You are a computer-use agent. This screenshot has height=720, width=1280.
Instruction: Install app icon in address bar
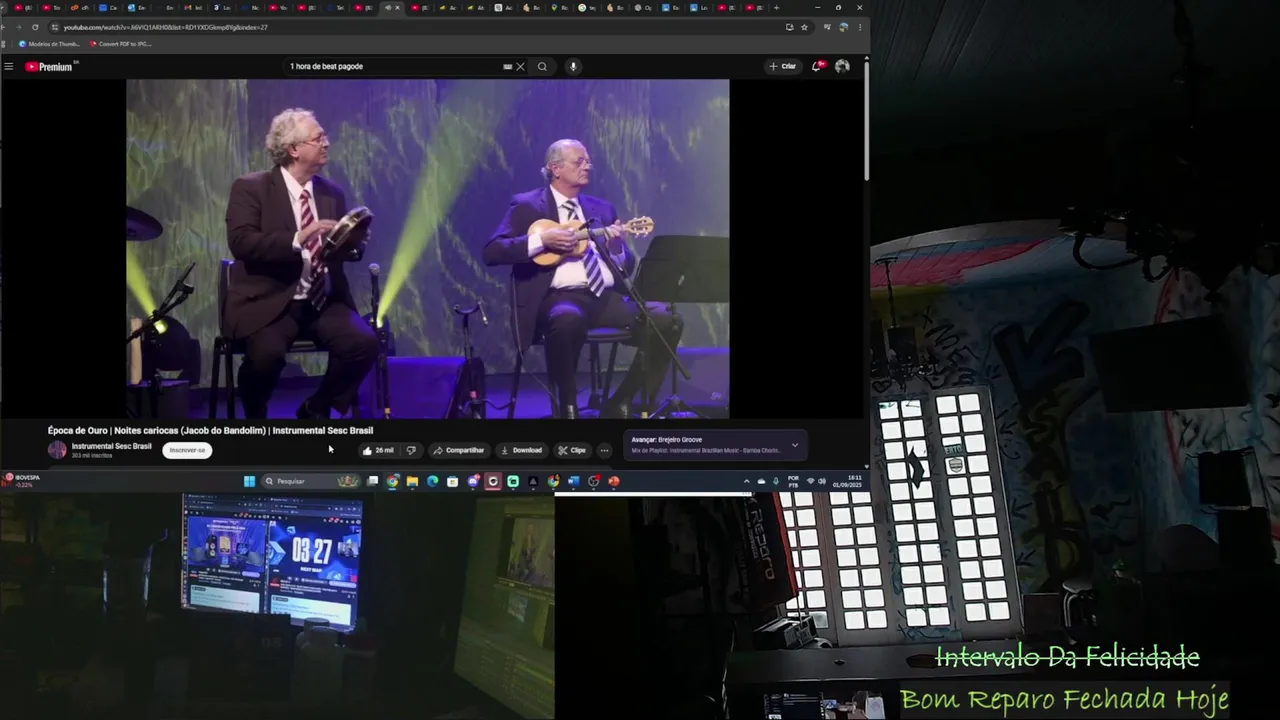tap(789, 27)
